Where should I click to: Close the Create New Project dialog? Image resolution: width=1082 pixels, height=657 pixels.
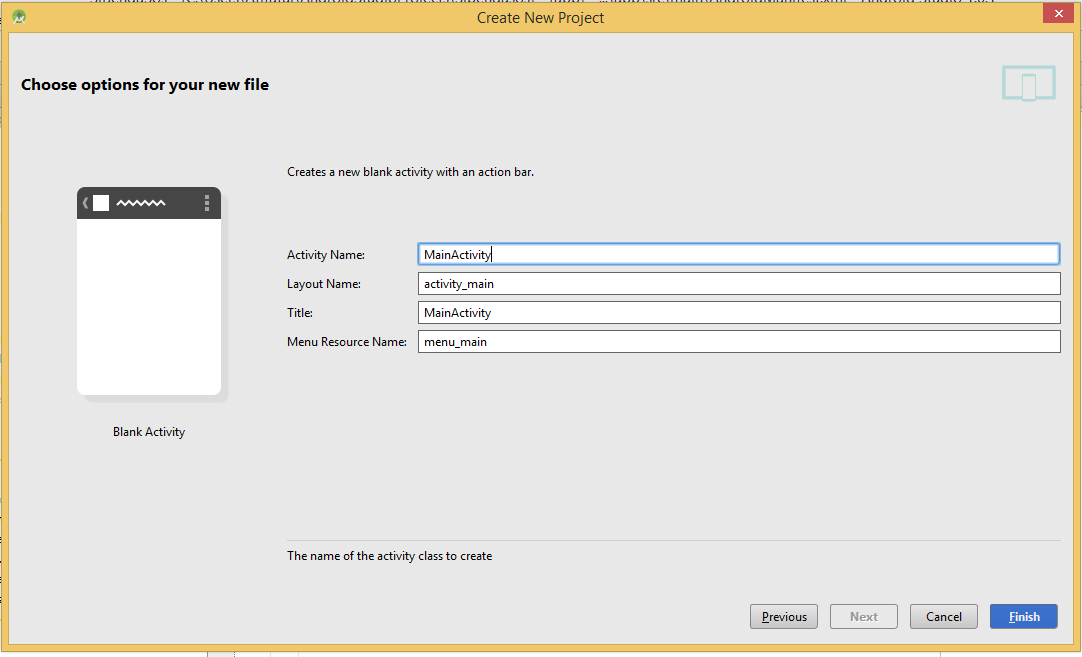pyautogui.click(x=1058, y=13)
